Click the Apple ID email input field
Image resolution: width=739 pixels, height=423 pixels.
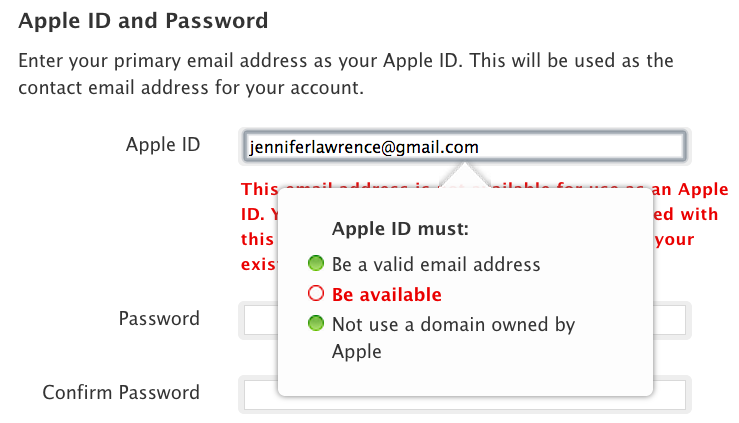pos(580,147)
